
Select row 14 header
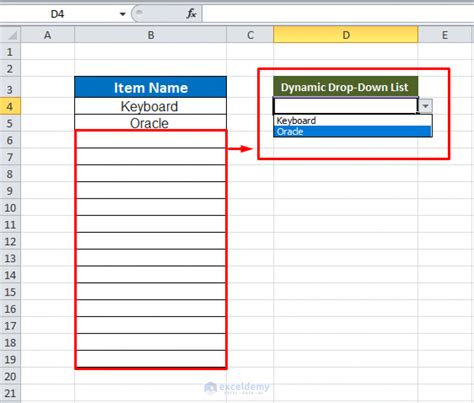pos(10,275)
